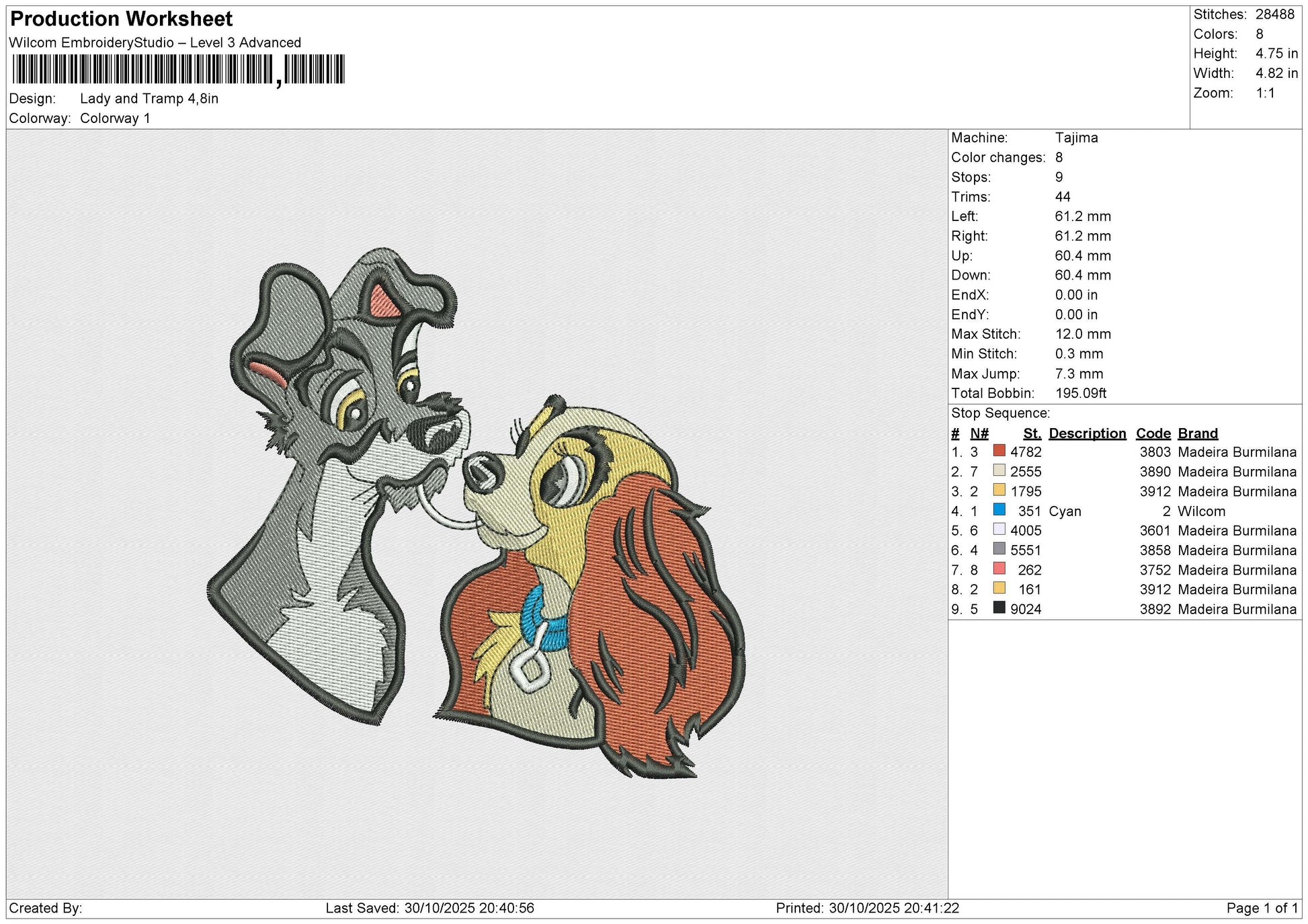Click the "Wilcom" brand in stop 4

coord(1201,511)
